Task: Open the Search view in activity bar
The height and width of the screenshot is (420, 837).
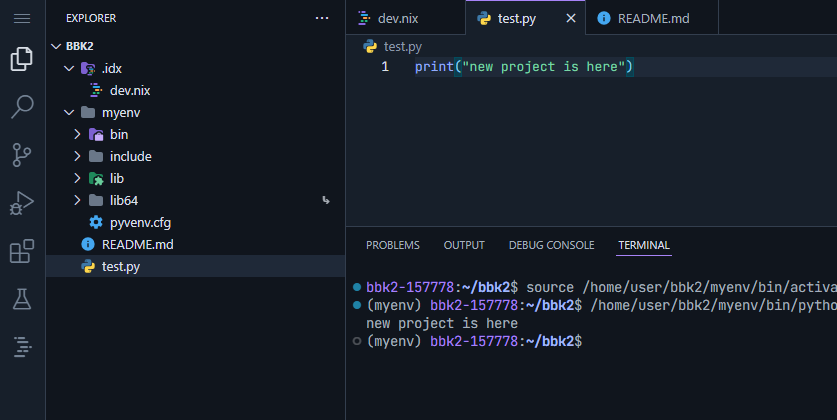Action: 22,107
